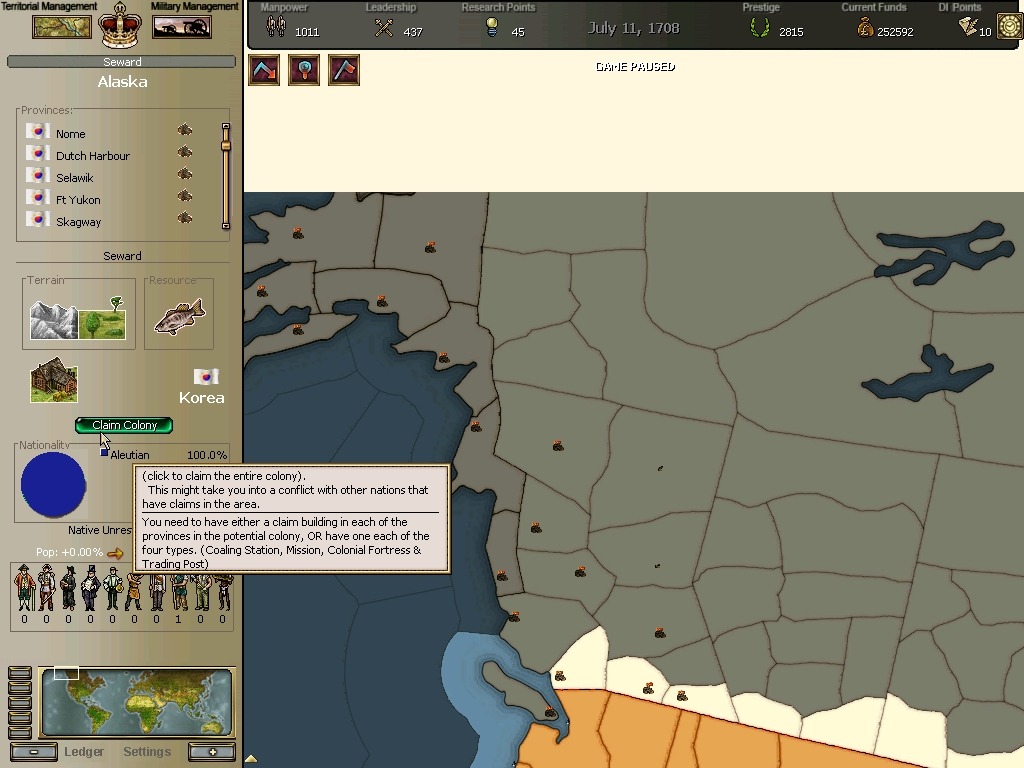
Task: Click the top-hat capitalist figure
Action: [x=90, y=588]
